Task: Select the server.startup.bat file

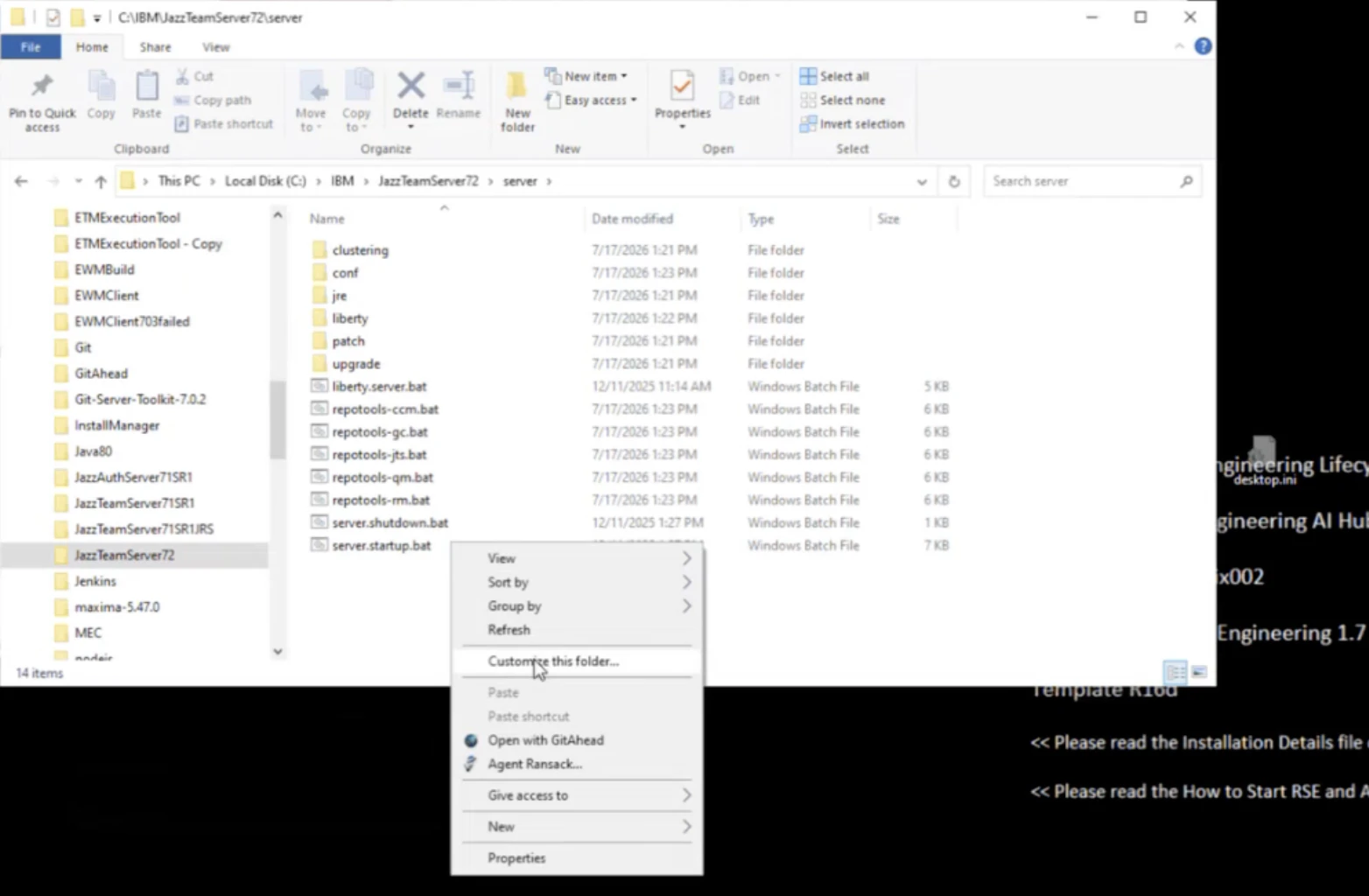Action: (x=382, y=546)
